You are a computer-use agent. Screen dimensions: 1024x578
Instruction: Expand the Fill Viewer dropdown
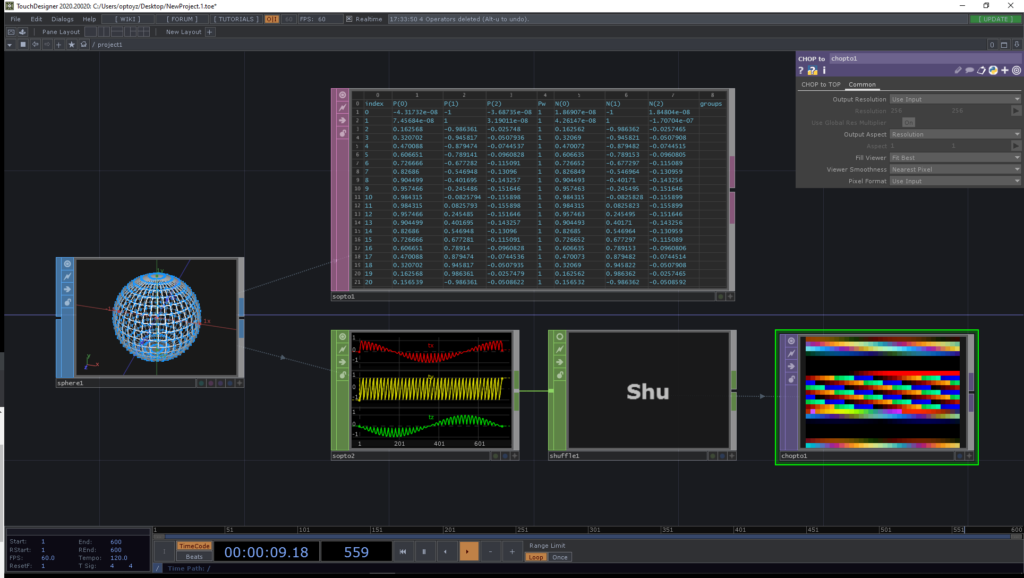[955, 157]
